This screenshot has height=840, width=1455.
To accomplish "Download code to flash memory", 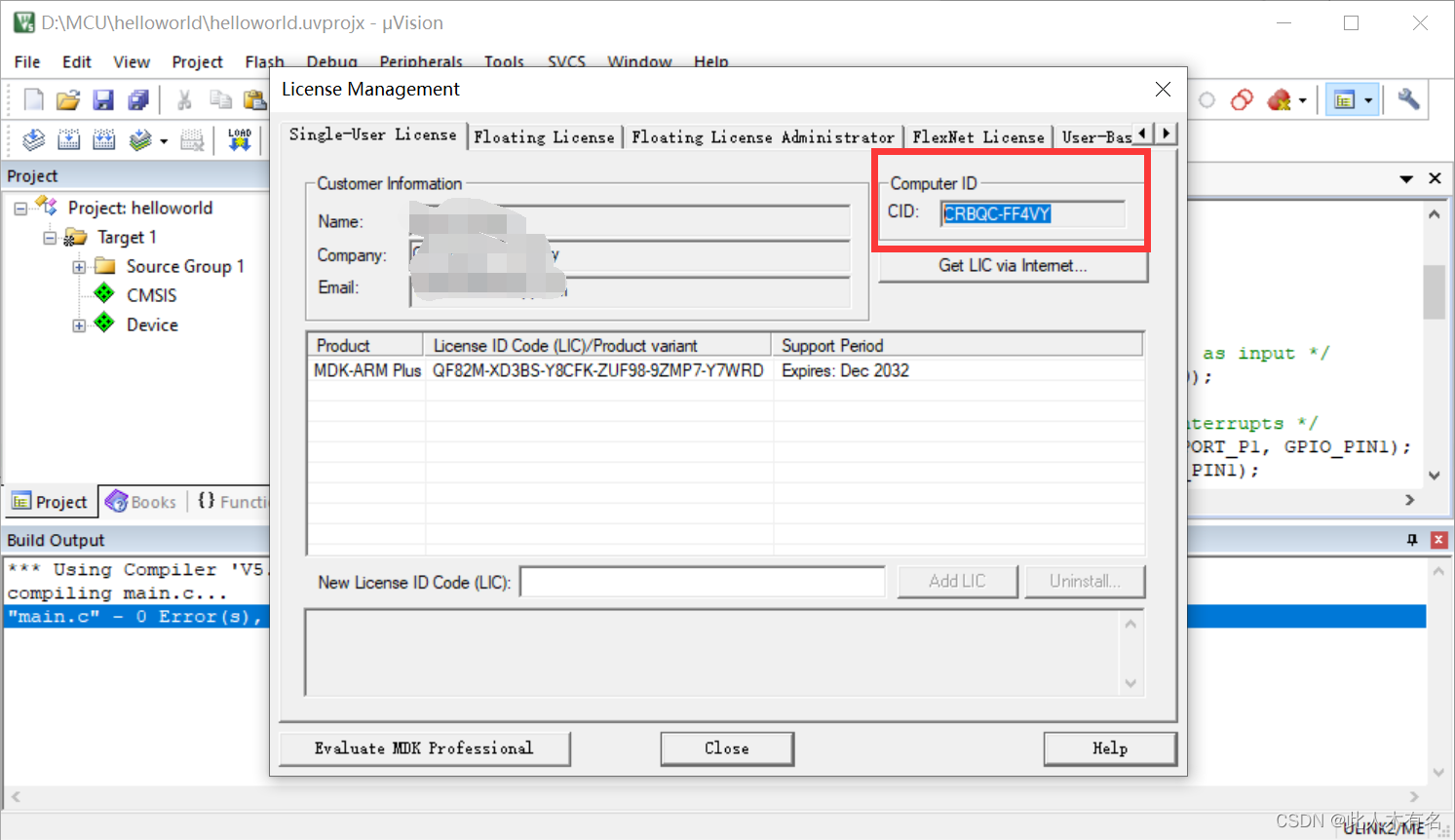I will coord(239,139).
